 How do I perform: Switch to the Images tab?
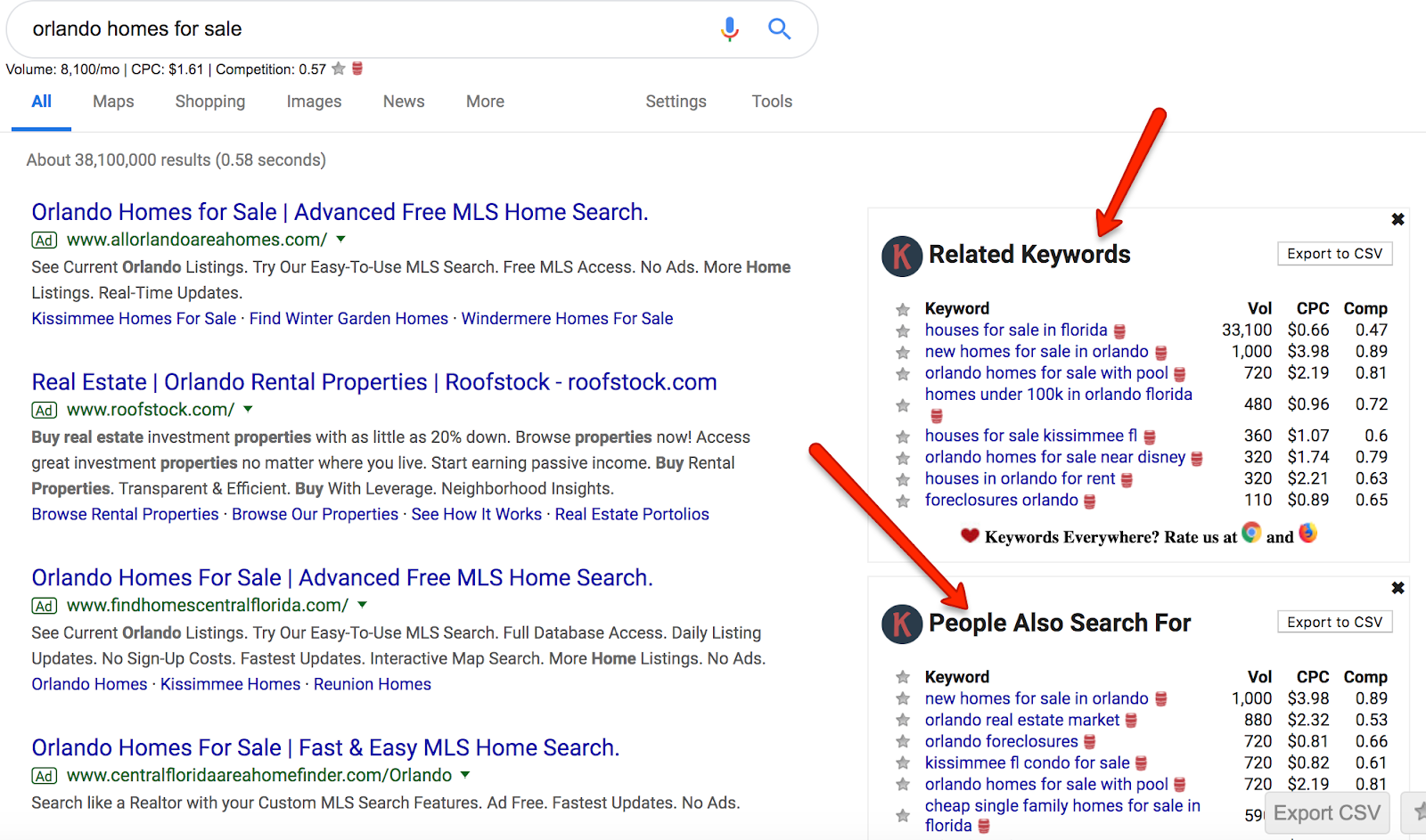[x=313, y=102]
